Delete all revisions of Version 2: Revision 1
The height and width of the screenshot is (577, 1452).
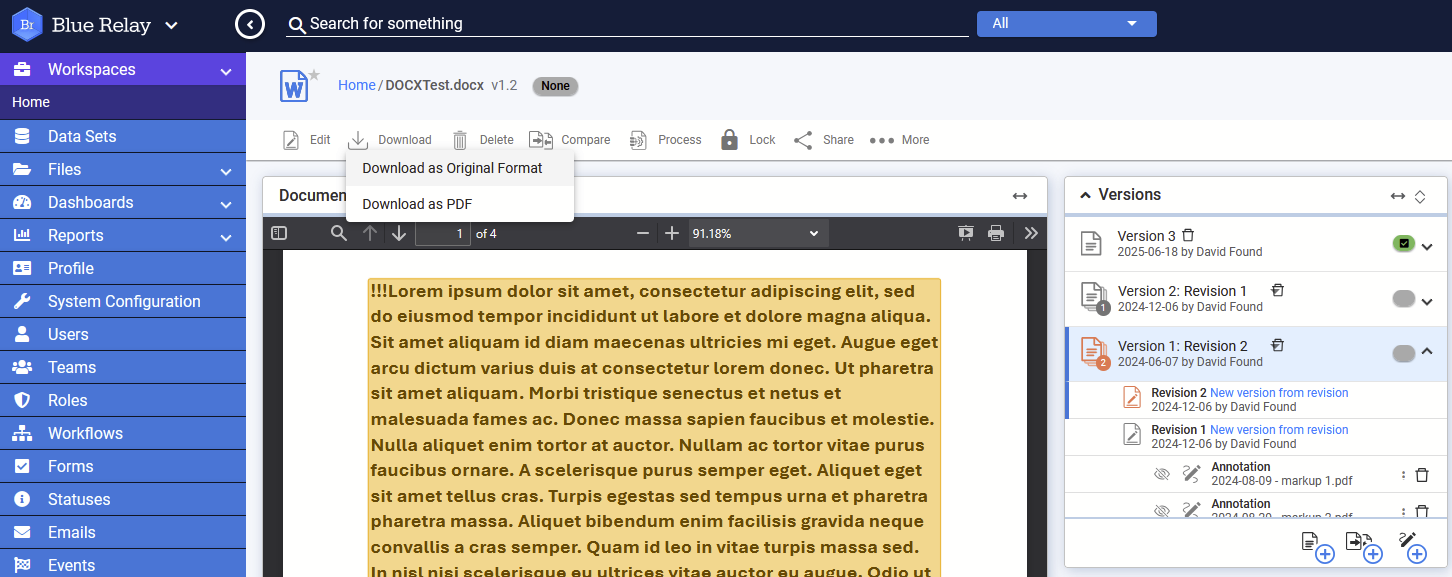[x=1277, y=290]
